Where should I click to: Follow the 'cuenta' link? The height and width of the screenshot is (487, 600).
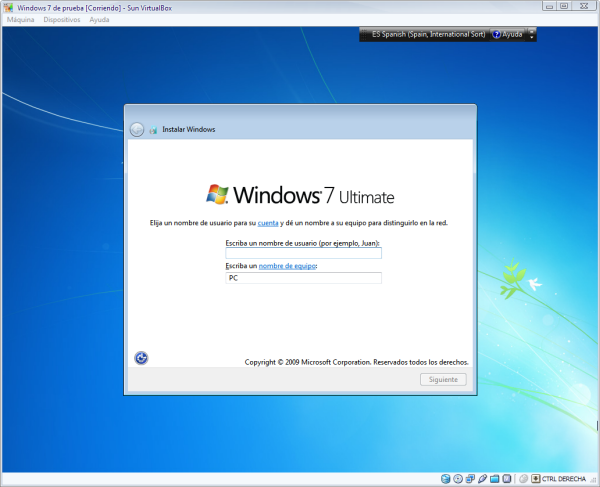click(x=268, y=221)
